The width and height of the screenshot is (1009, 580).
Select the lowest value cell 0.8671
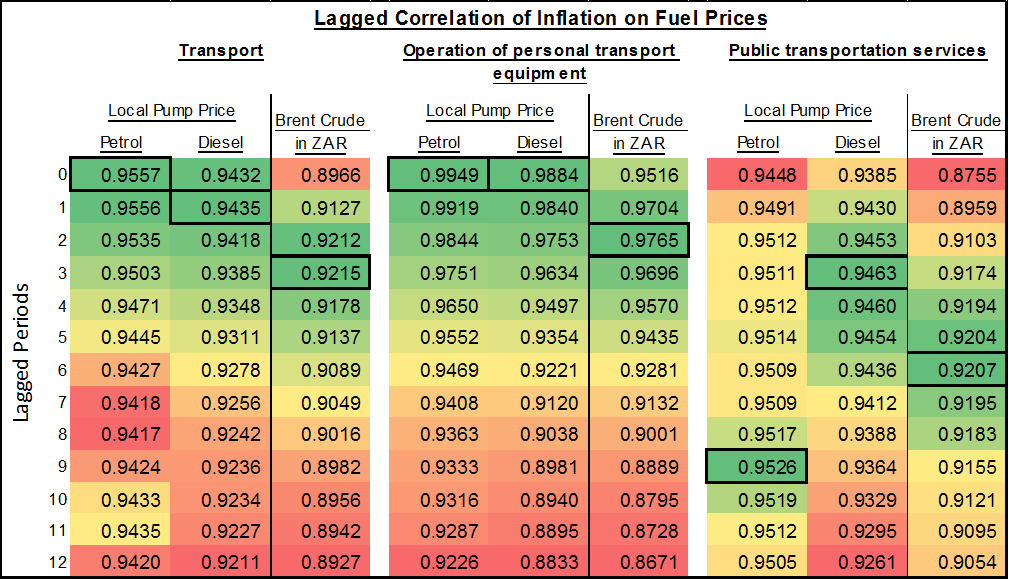point(639,562)
